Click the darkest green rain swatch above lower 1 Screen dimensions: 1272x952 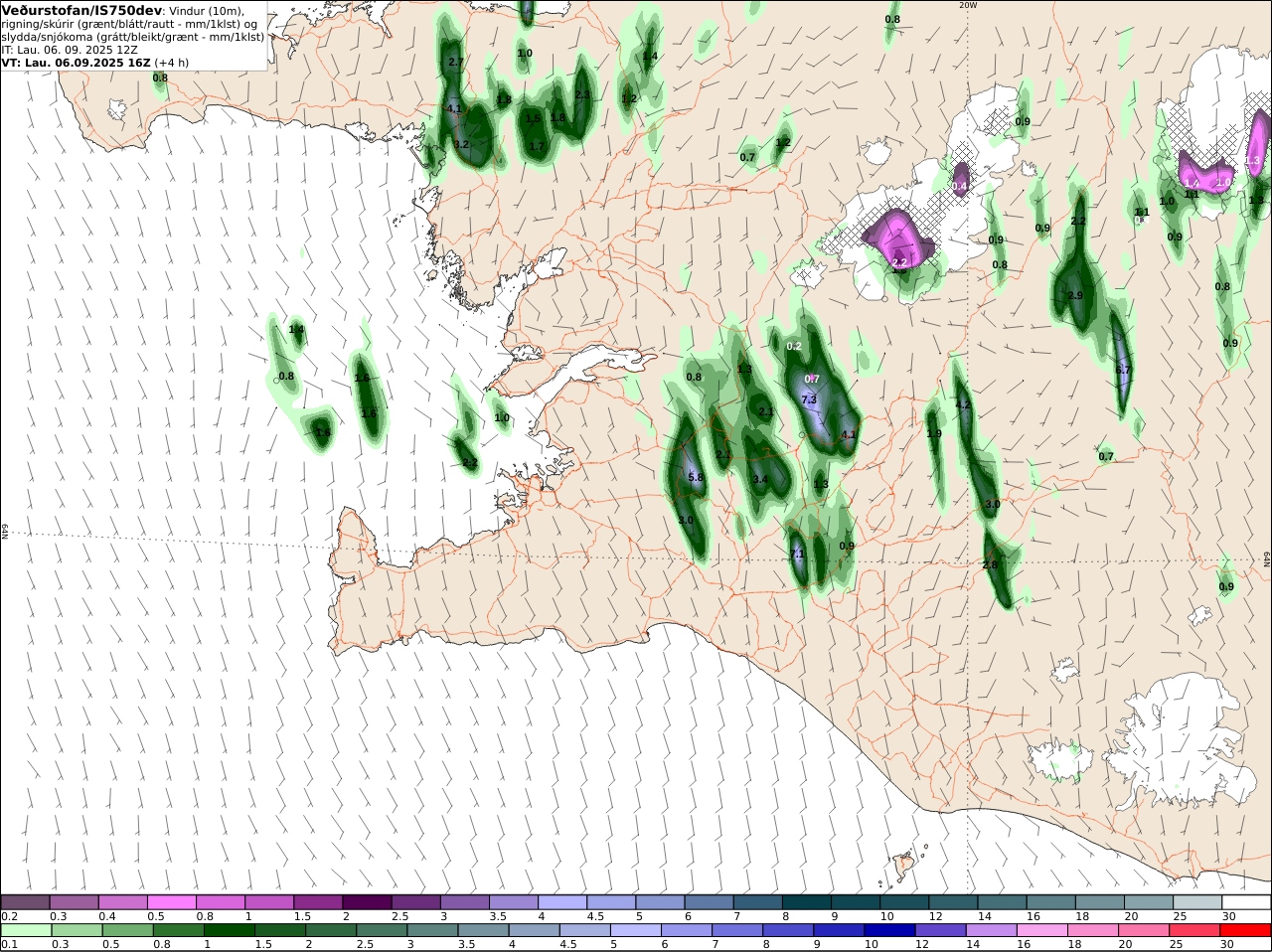228,930
